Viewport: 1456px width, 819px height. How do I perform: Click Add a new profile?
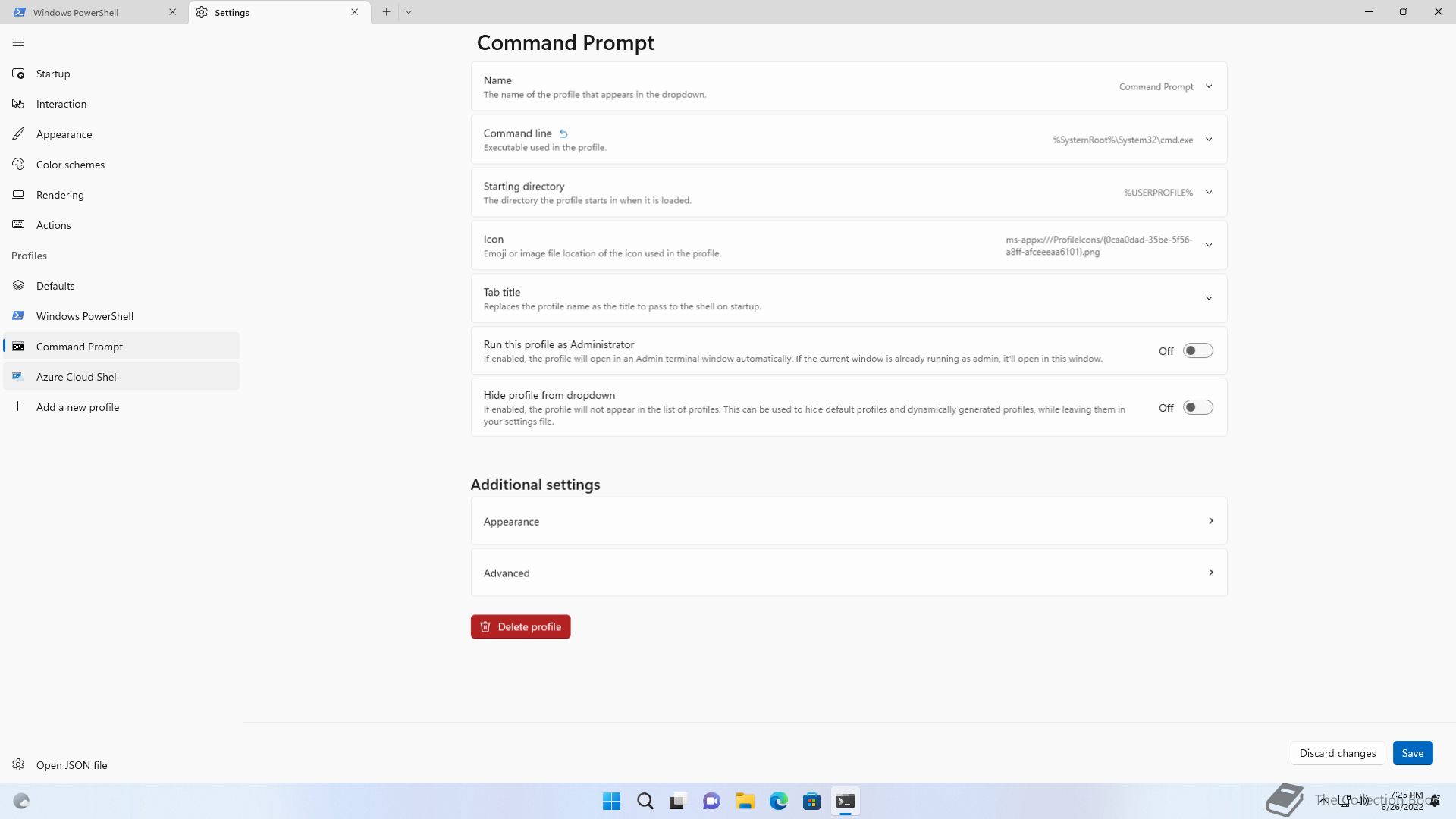121,407
